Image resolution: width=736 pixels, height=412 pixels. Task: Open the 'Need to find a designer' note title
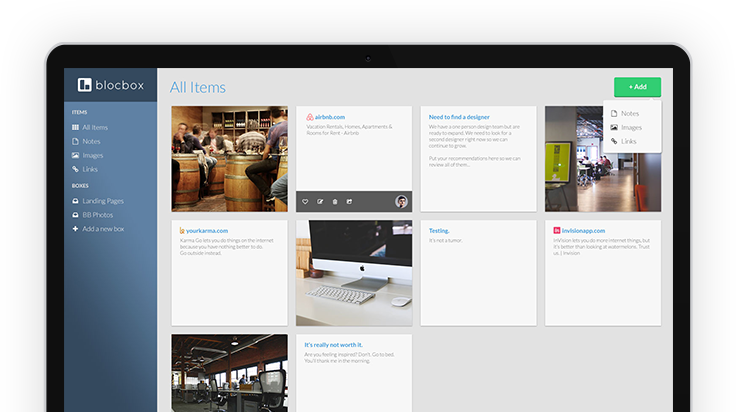click(459, 117)
